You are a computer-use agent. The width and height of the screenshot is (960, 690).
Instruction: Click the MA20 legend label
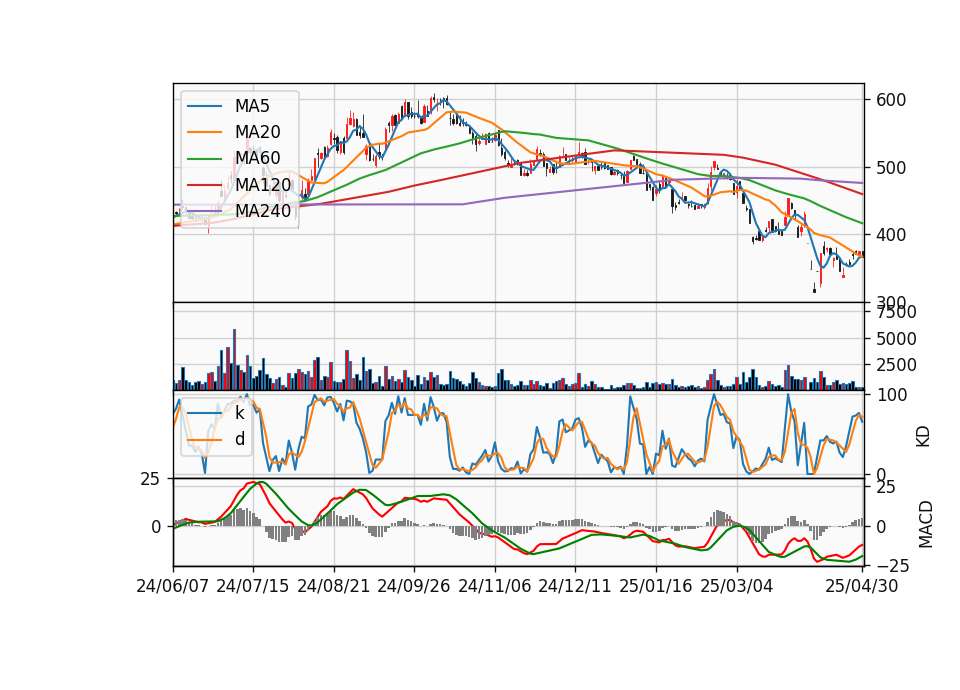click(257, 132)
